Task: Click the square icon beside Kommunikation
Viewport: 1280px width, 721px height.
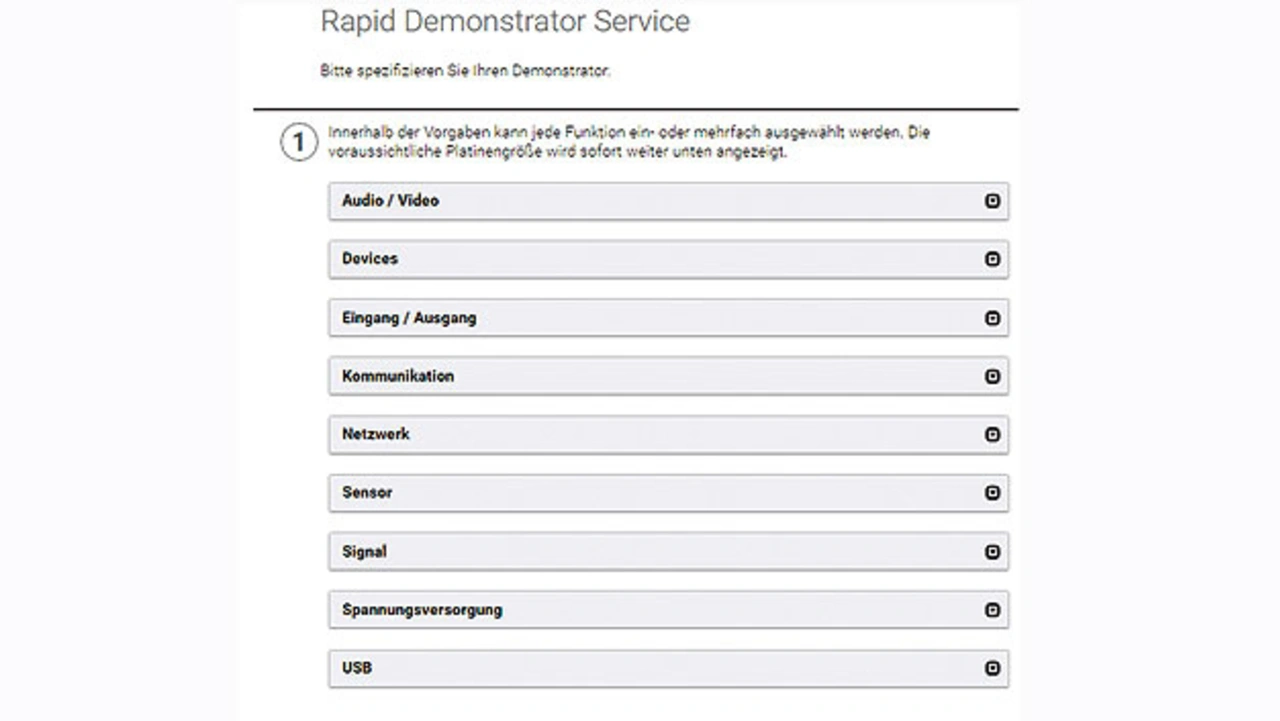Action: point(992,377)
